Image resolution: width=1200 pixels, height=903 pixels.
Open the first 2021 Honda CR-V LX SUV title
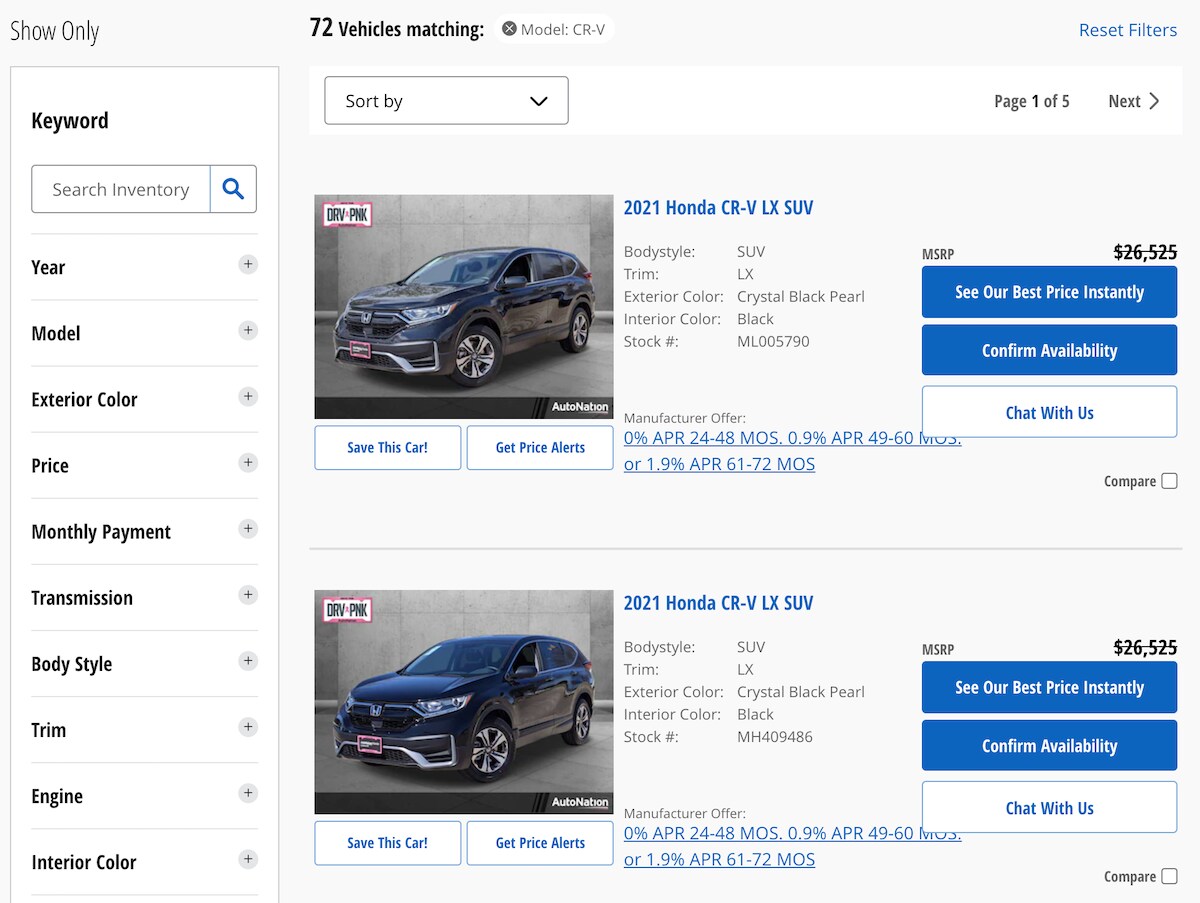pos(718,208)
